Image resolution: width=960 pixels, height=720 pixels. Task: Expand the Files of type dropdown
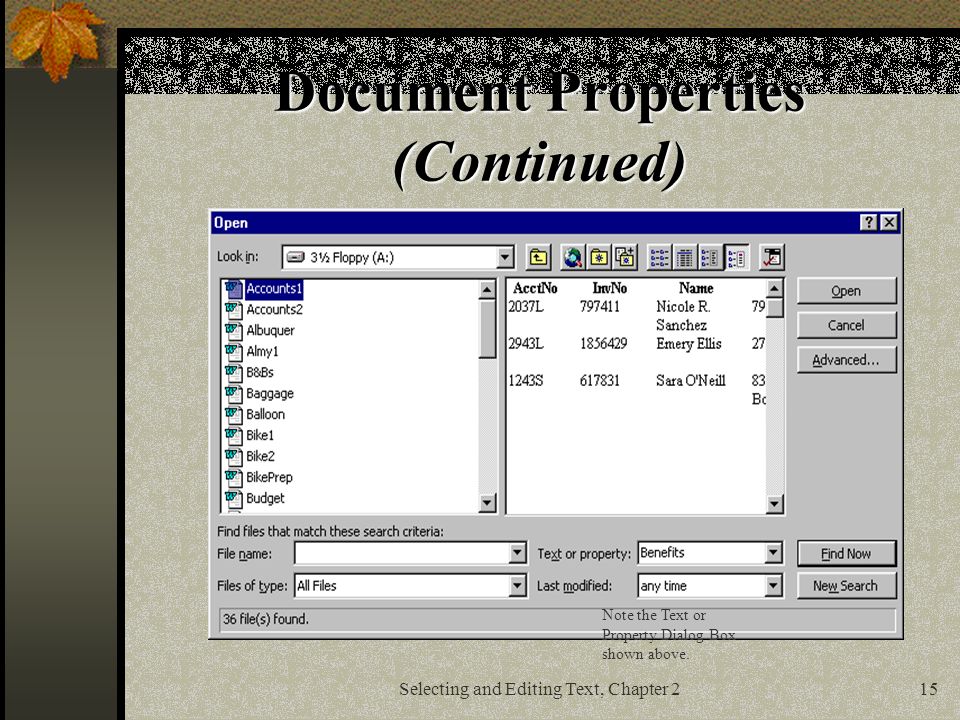[517, 586]
